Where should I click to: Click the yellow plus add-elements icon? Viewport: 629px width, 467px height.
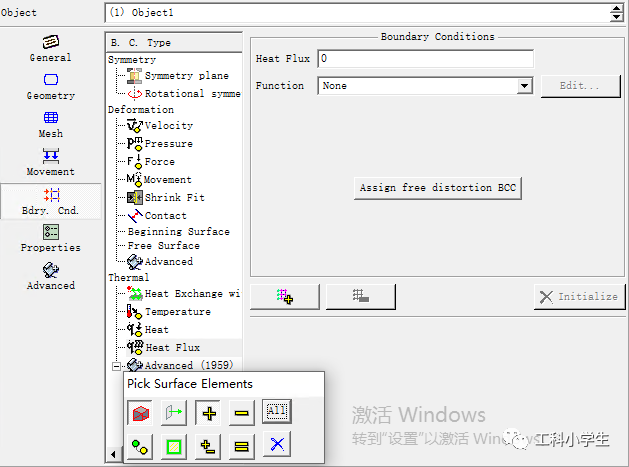[x=208, y=412]
